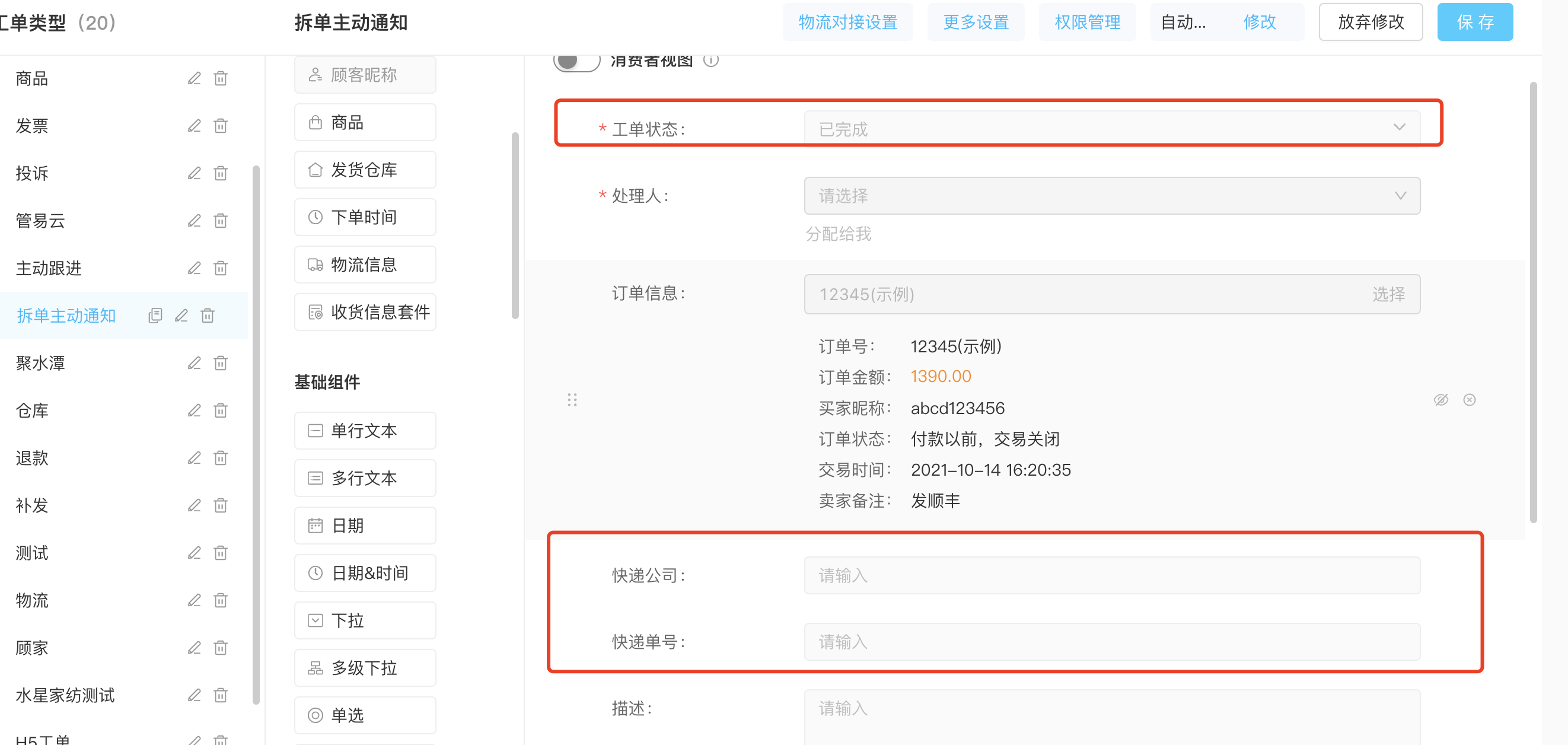Add the 单选 basic component
This screenshot has height=745, width=1568.
[x=365, y=716]
